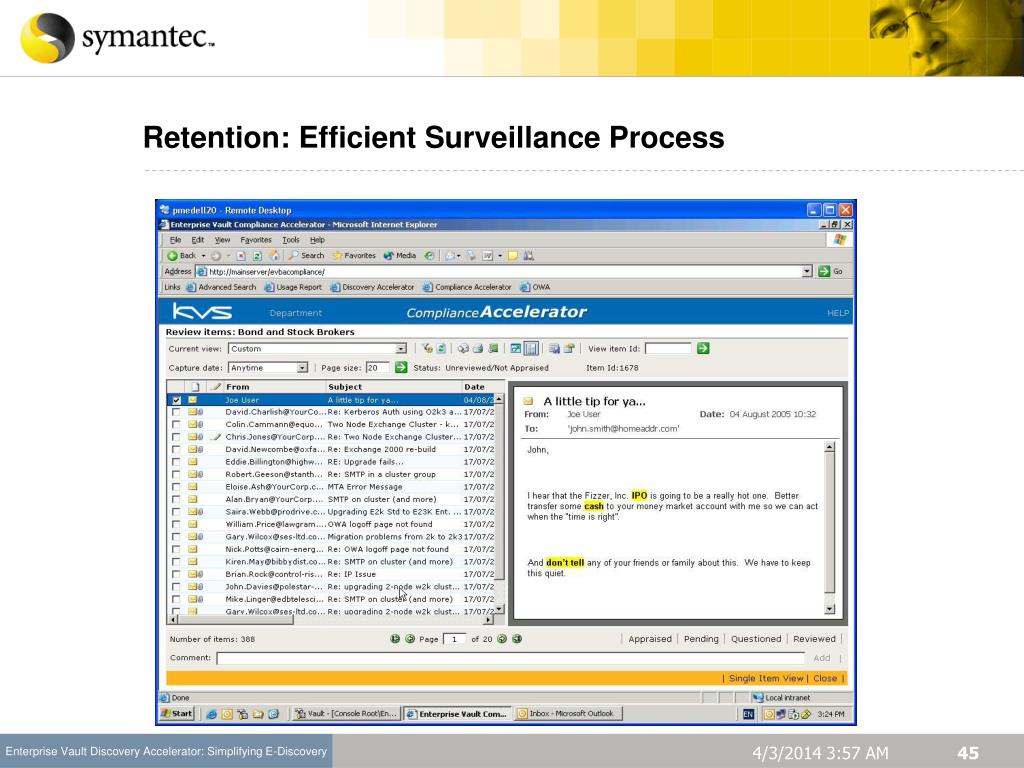Click the KVS logo
Image resolution: width=1024 pixels, height=768 pixels.
click(x=202, y=312)
